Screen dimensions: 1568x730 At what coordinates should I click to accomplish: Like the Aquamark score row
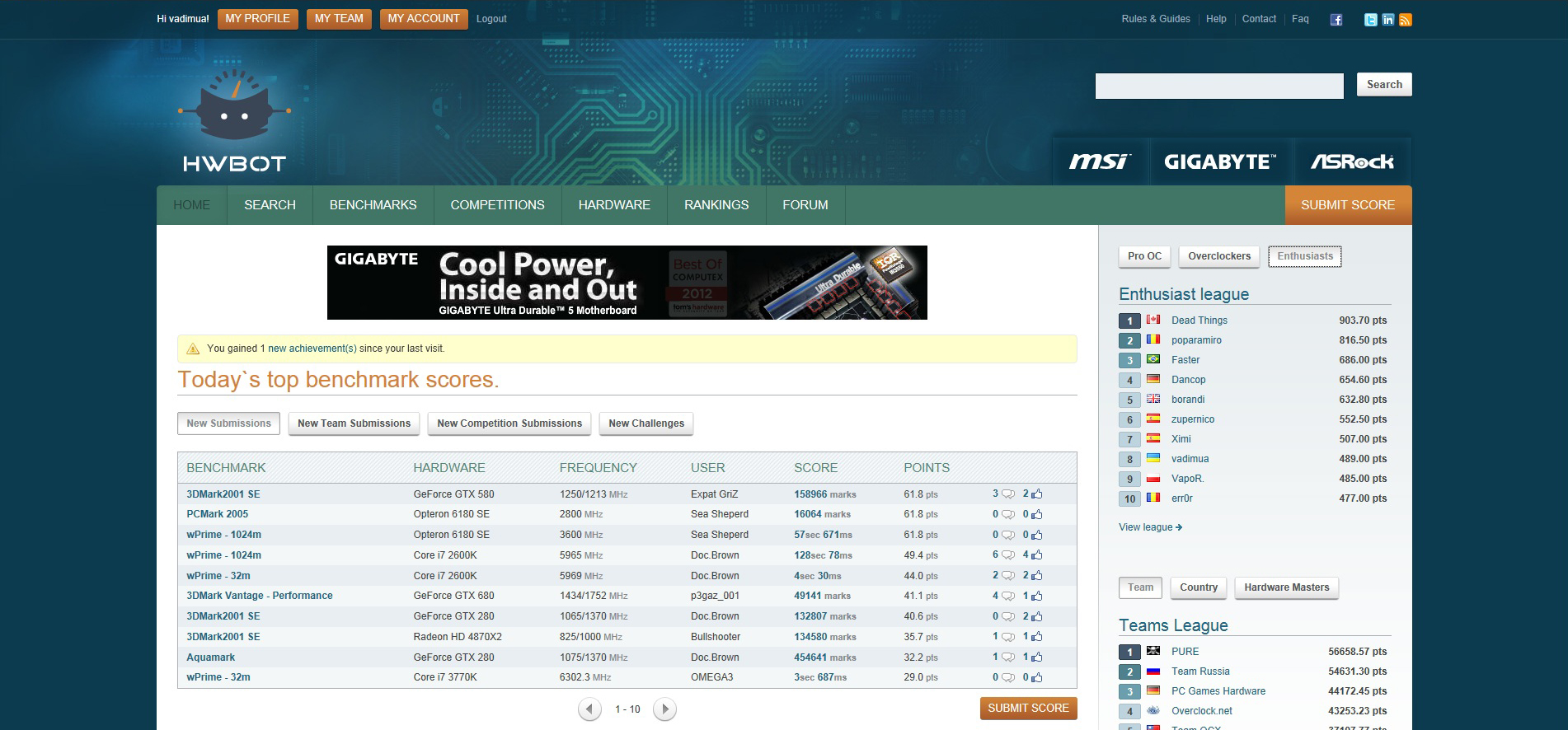[x=1036, y=657]
